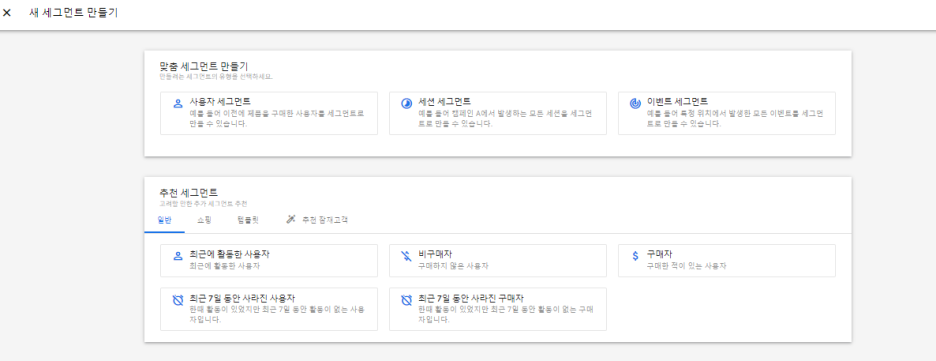Choose 최근 7일 동안 사라진 구매자 segment
This screenshot has height=361, width=936.
[x=498, y=309]
